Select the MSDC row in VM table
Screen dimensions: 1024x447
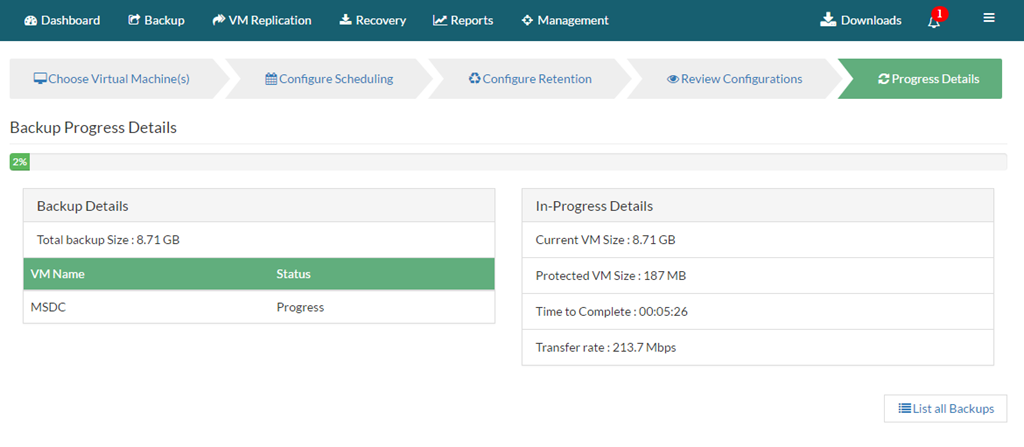click(259, 307)
